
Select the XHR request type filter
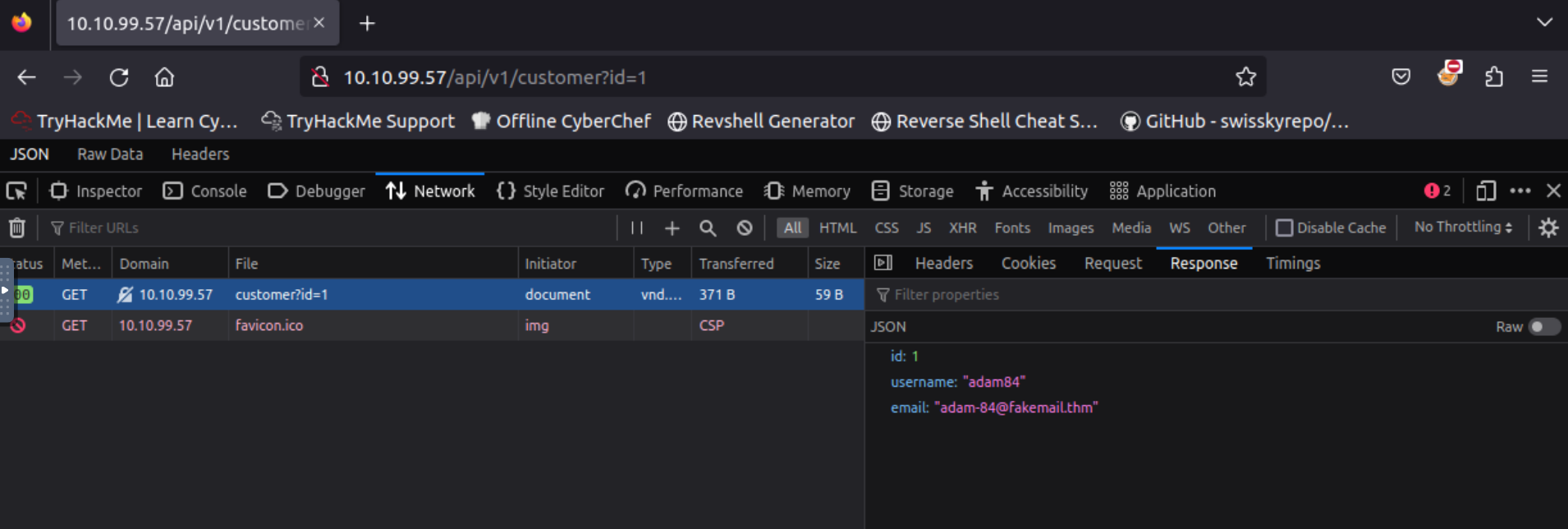pos(962,228)
